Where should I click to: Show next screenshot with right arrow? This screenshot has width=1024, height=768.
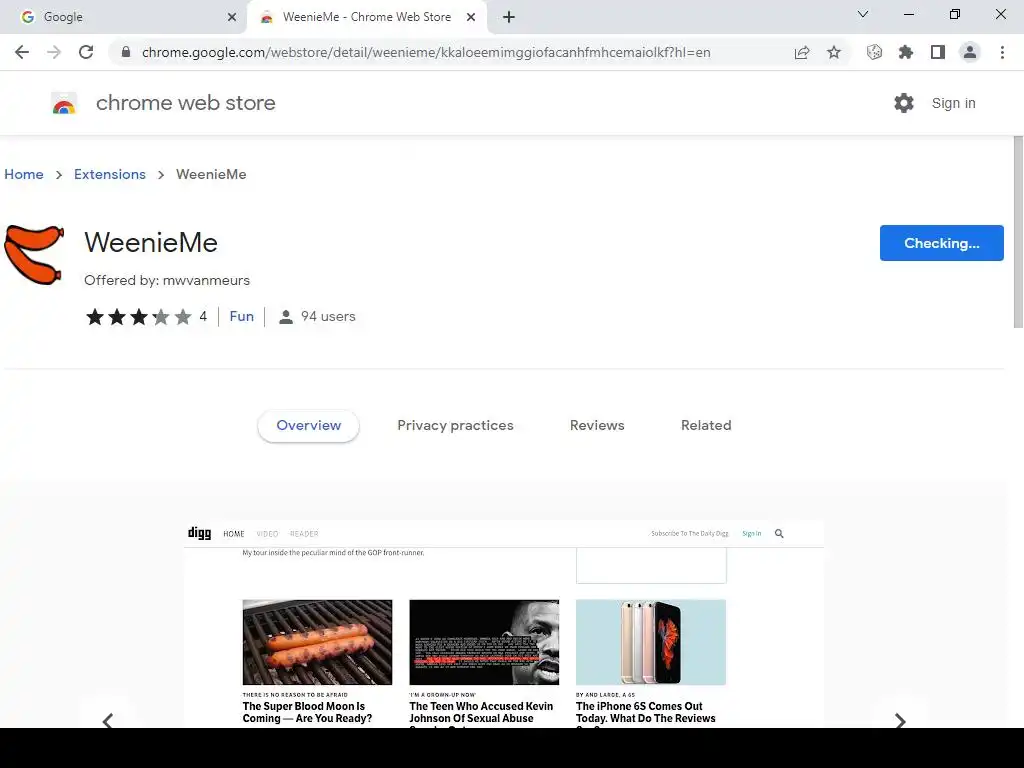pos(900,721)
